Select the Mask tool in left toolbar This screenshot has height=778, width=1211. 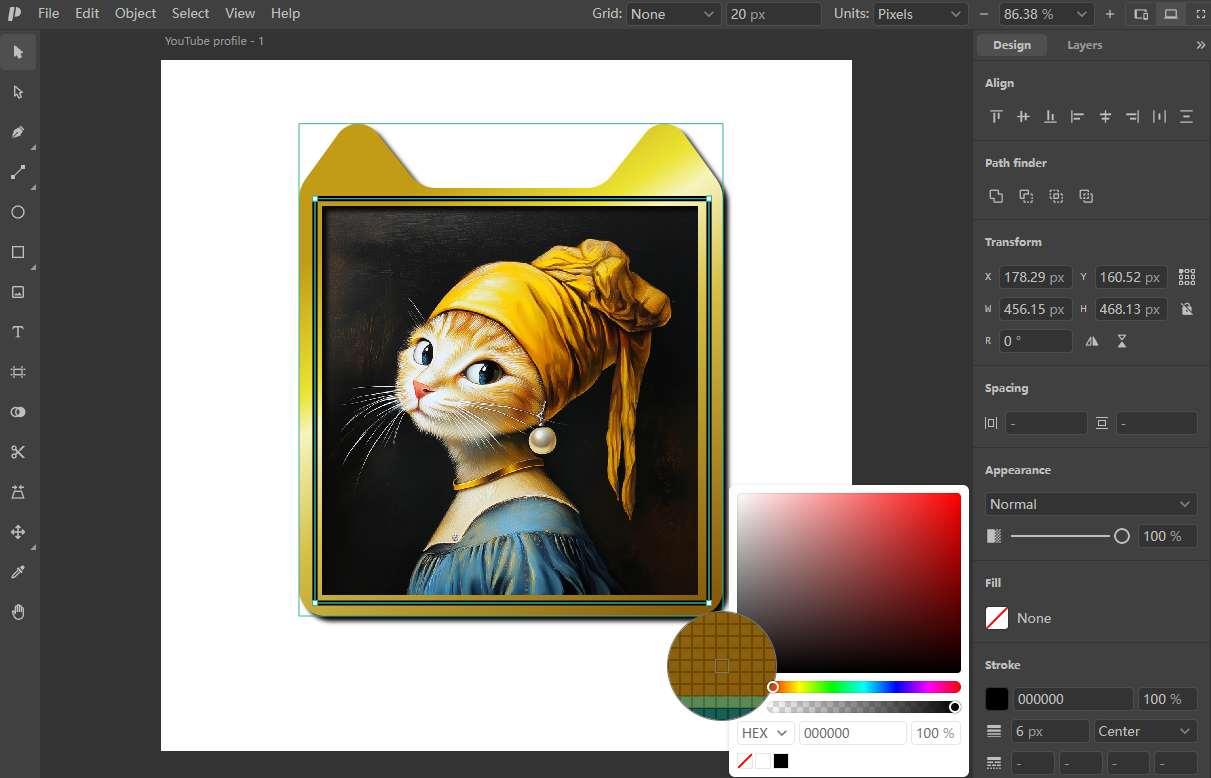pos(18,412)
